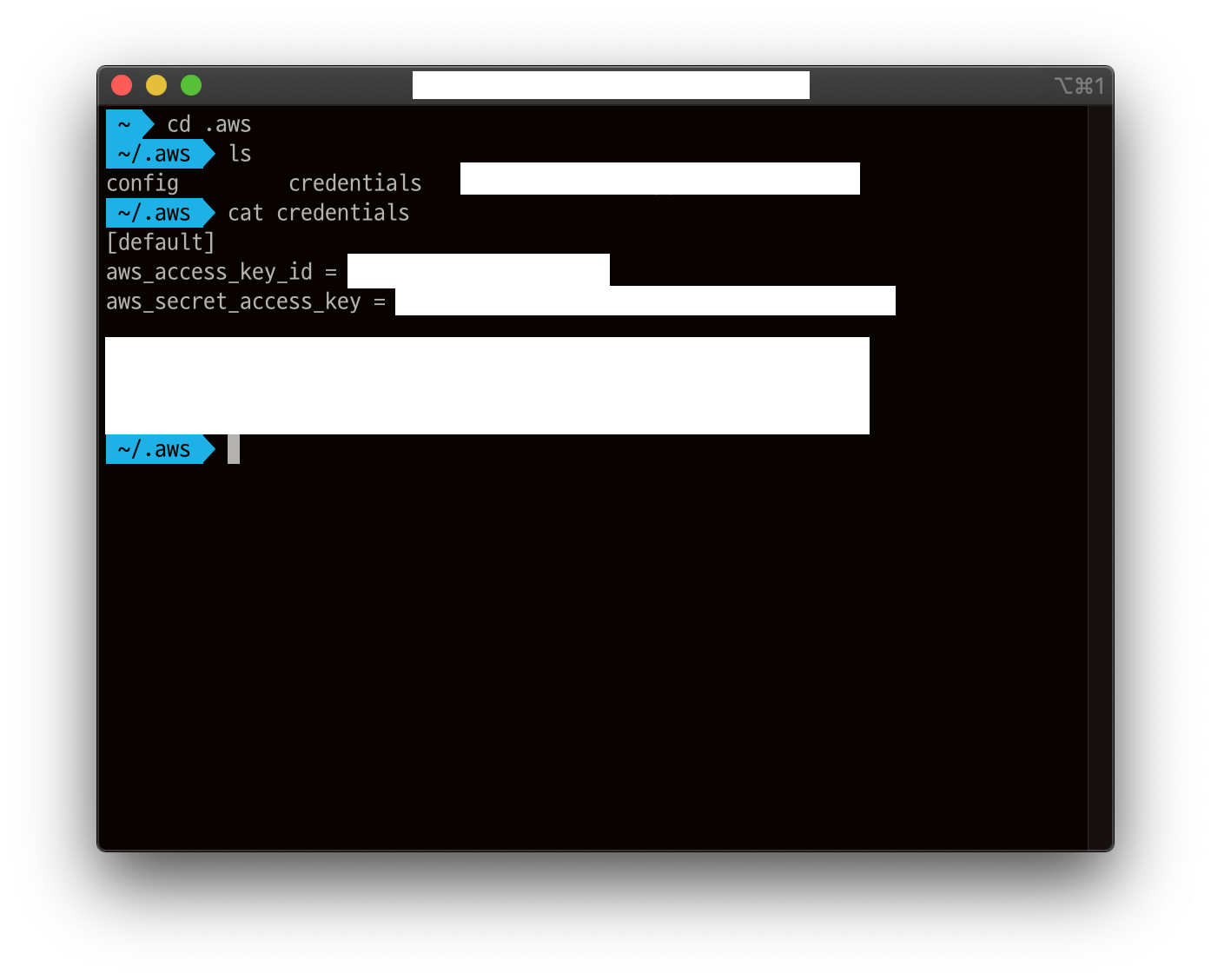Click the yellow minimize traffic light button
The width and height of the screenshot is (1211, 980).
pyautogui.click(x=156, y=84)
